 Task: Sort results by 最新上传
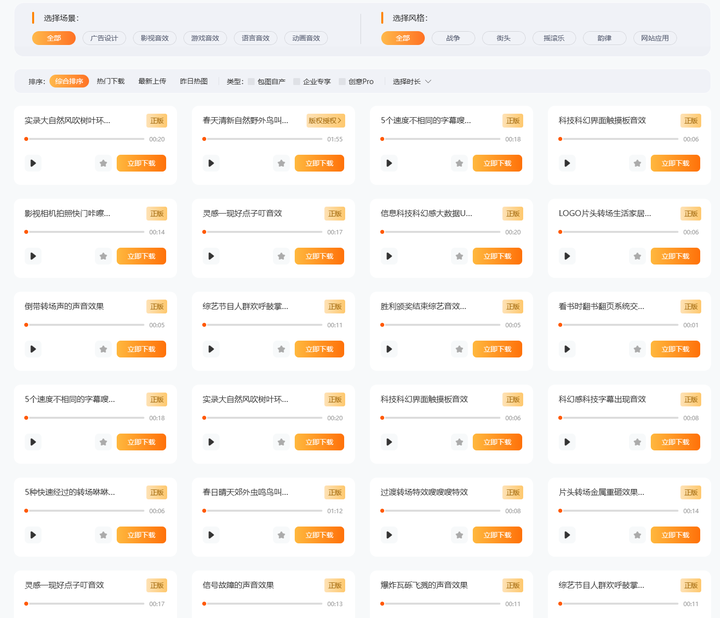(152, 81)
